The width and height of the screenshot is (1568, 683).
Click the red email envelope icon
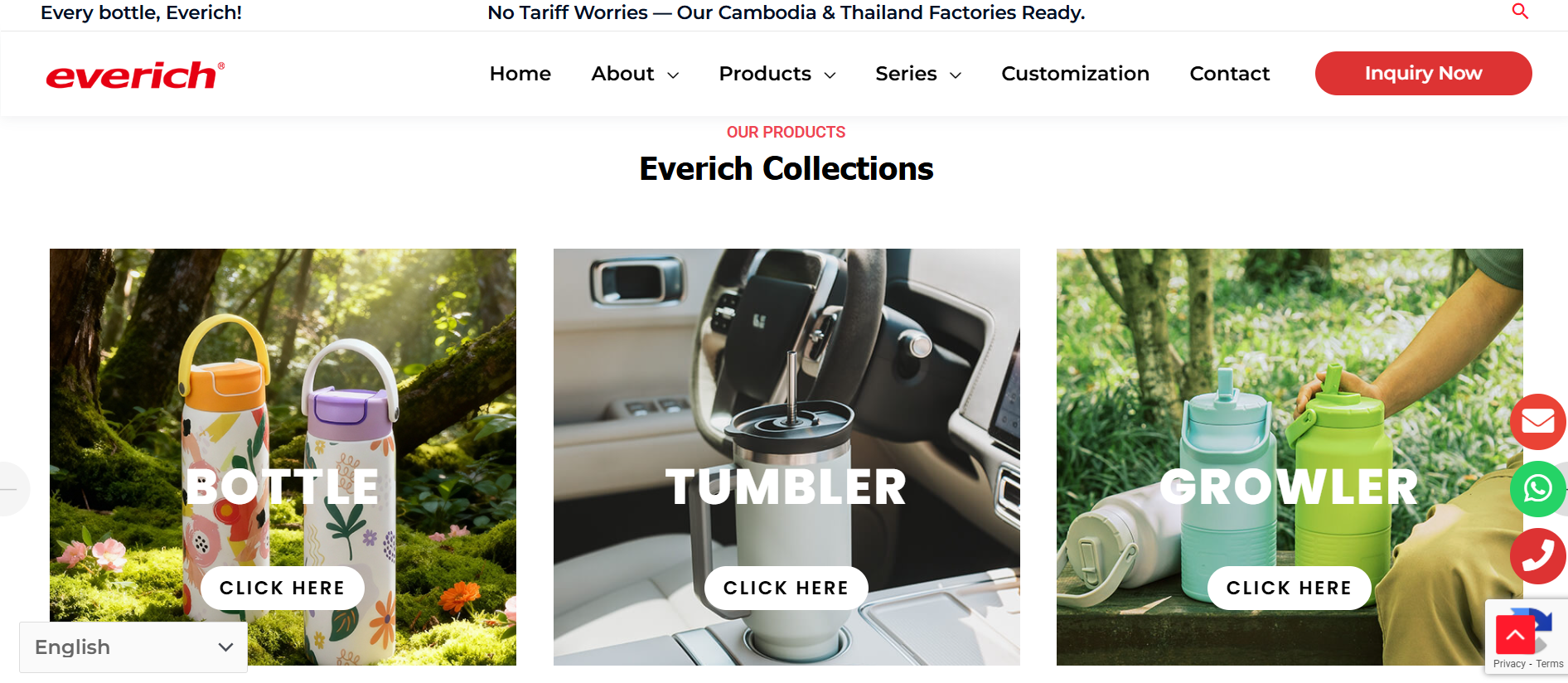(1537, 421)
